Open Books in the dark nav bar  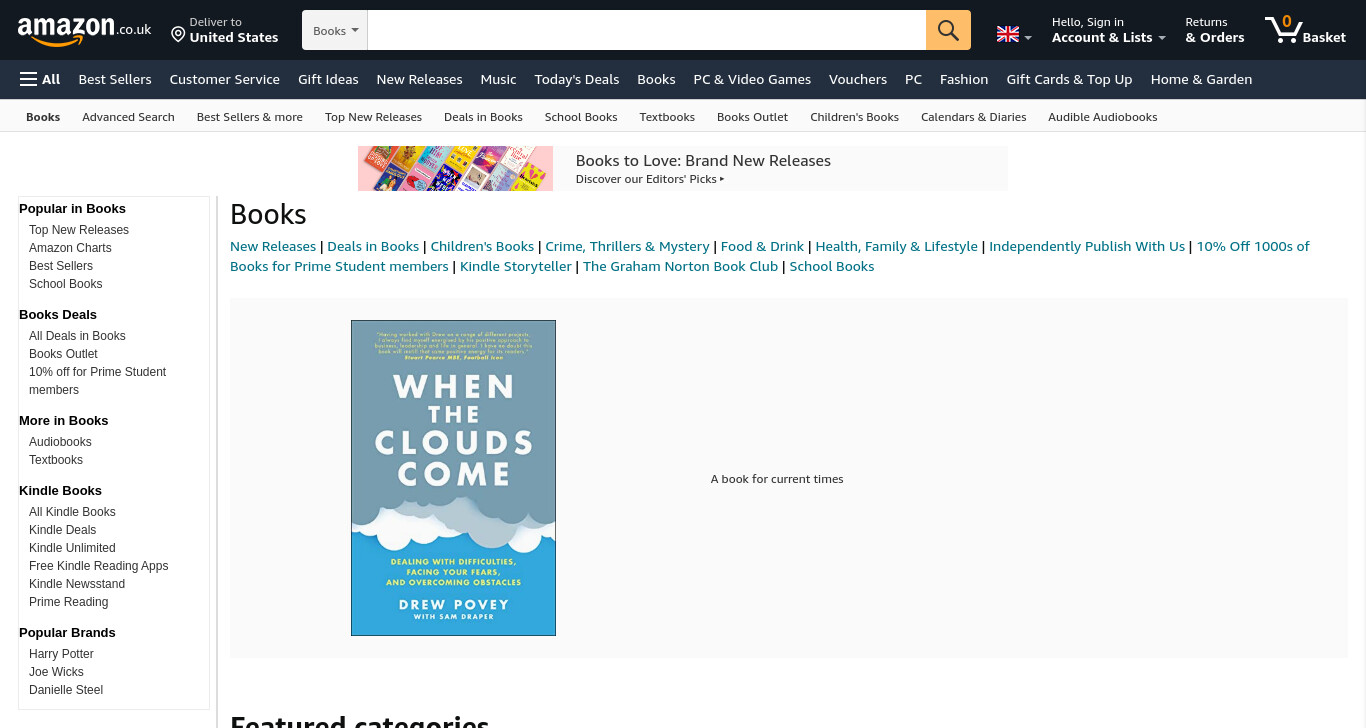(656, 79)
